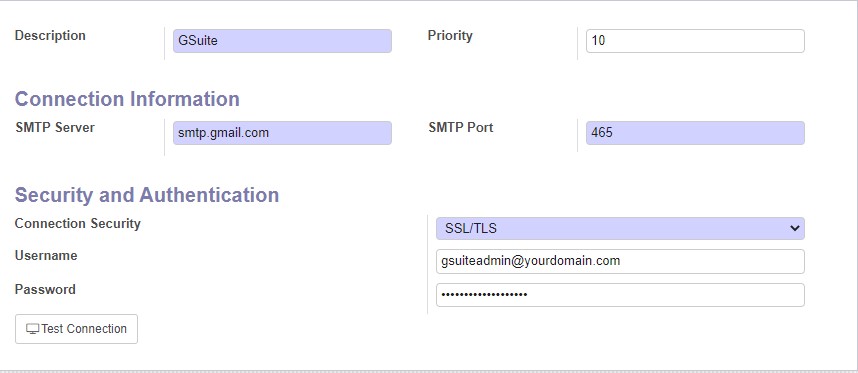This screenshot has width=858, height=373.
Task: Click the monitor icon on Test Connection
Action: 32,329
